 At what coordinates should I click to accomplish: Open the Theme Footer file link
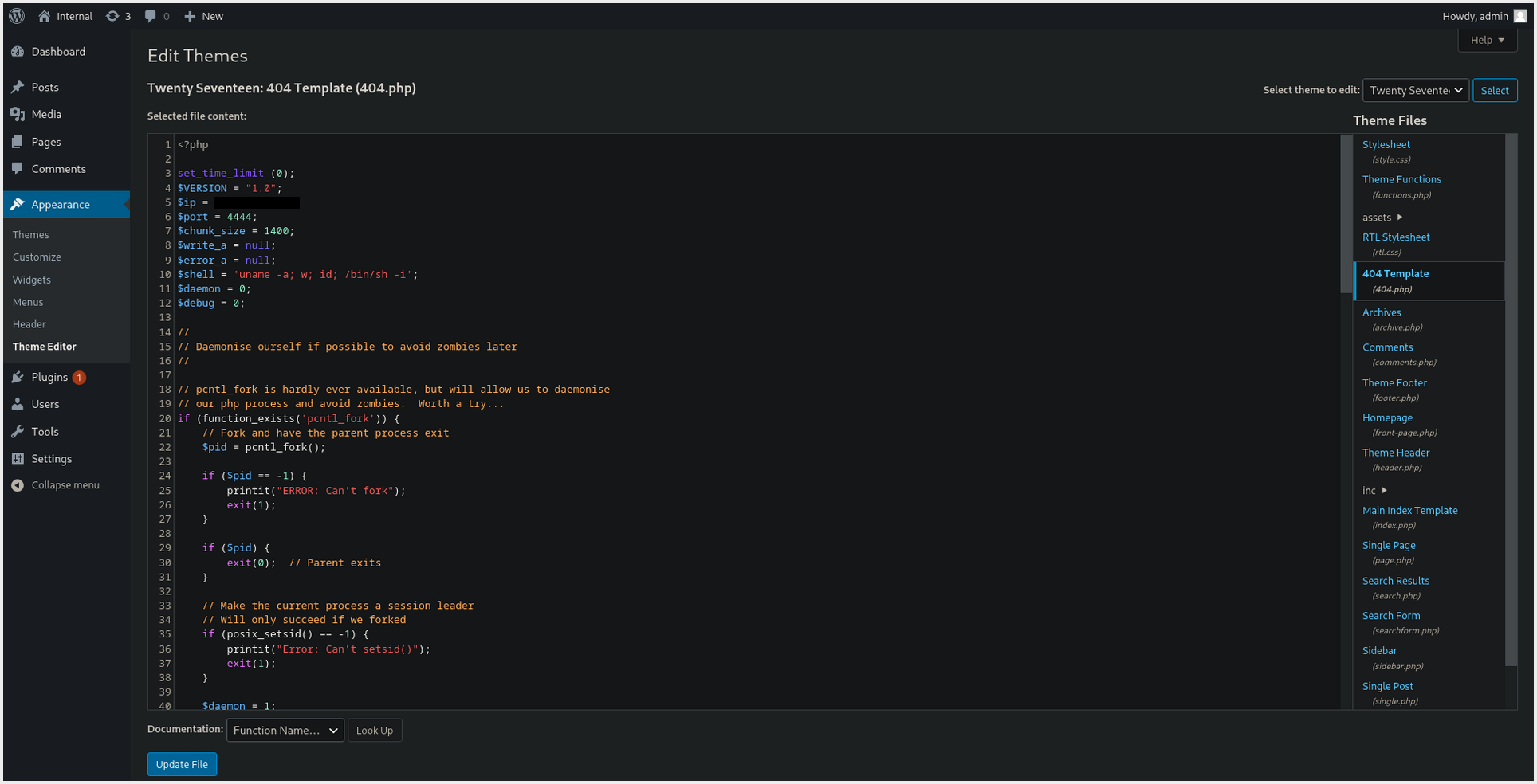pyautogui.click(x=1394, y=383)
